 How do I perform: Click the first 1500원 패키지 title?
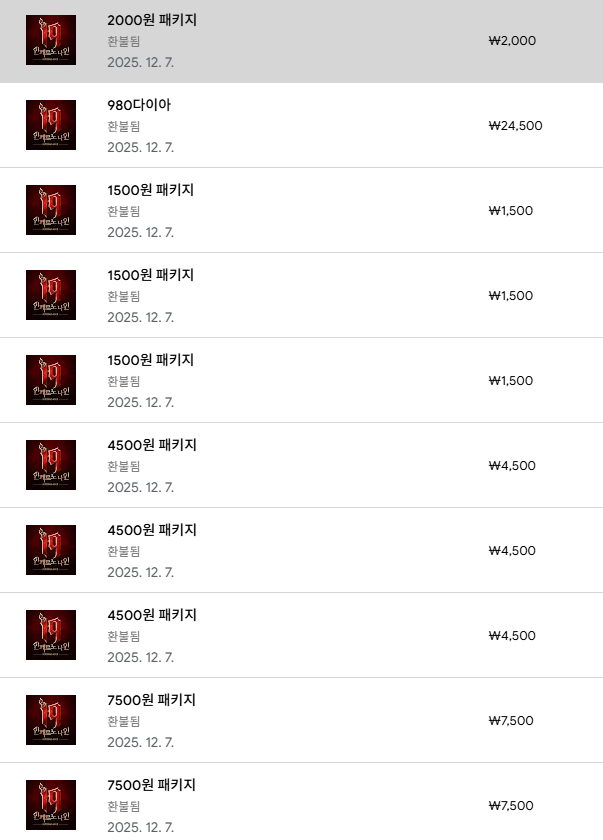click(x=150, y=190)
